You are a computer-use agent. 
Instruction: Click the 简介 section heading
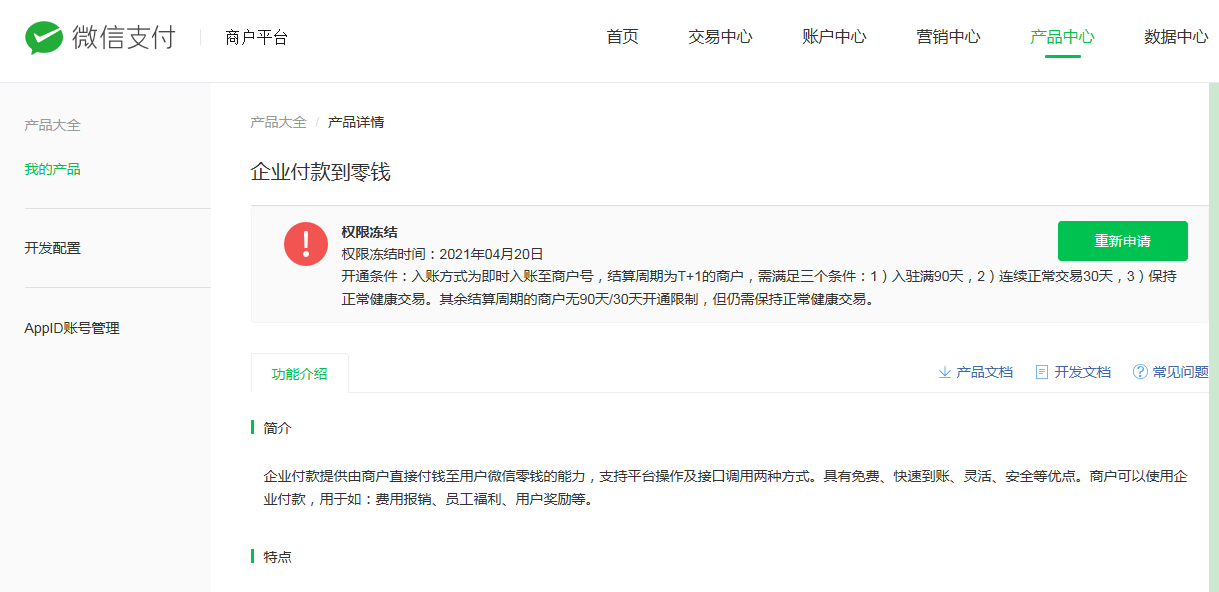[277, 428]
